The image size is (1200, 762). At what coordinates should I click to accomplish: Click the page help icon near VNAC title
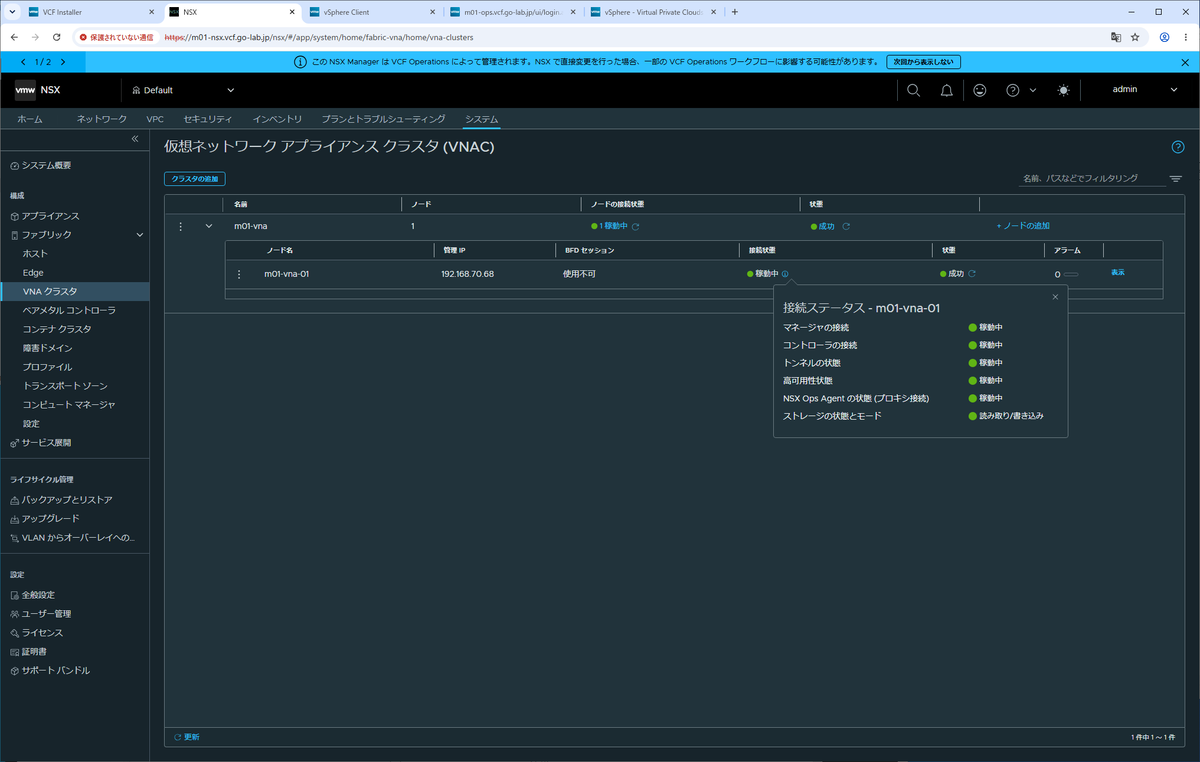(x=1177, y=147)
